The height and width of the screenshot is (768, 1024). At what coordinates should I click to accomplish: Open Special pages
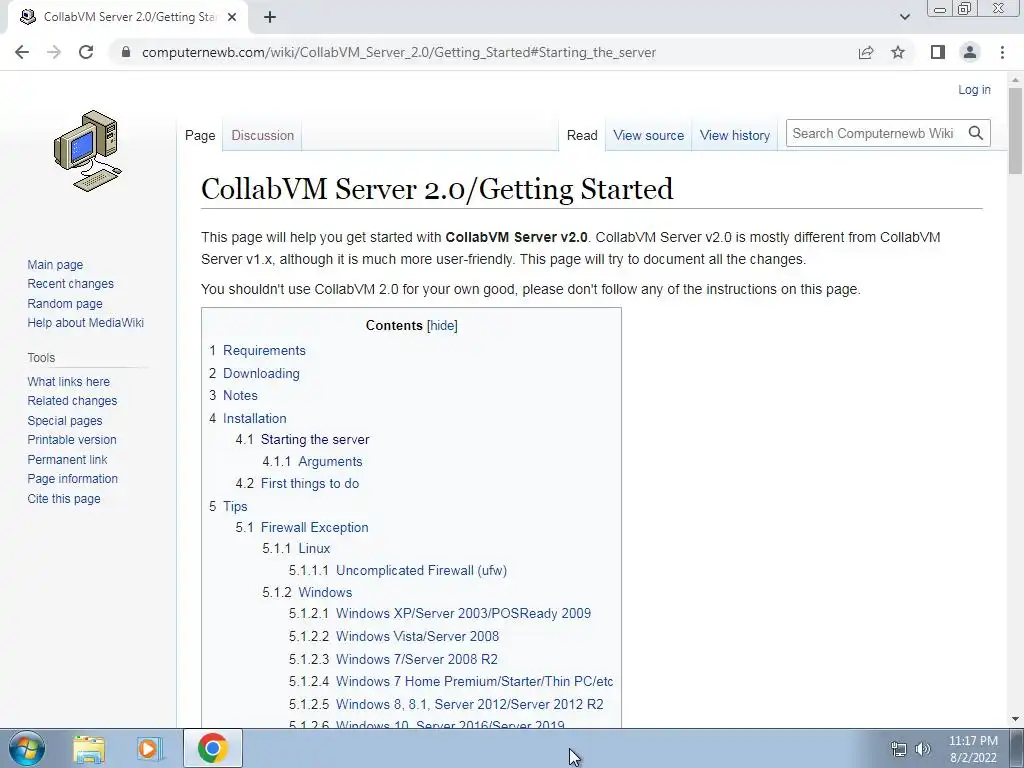(x=65, y=421)
